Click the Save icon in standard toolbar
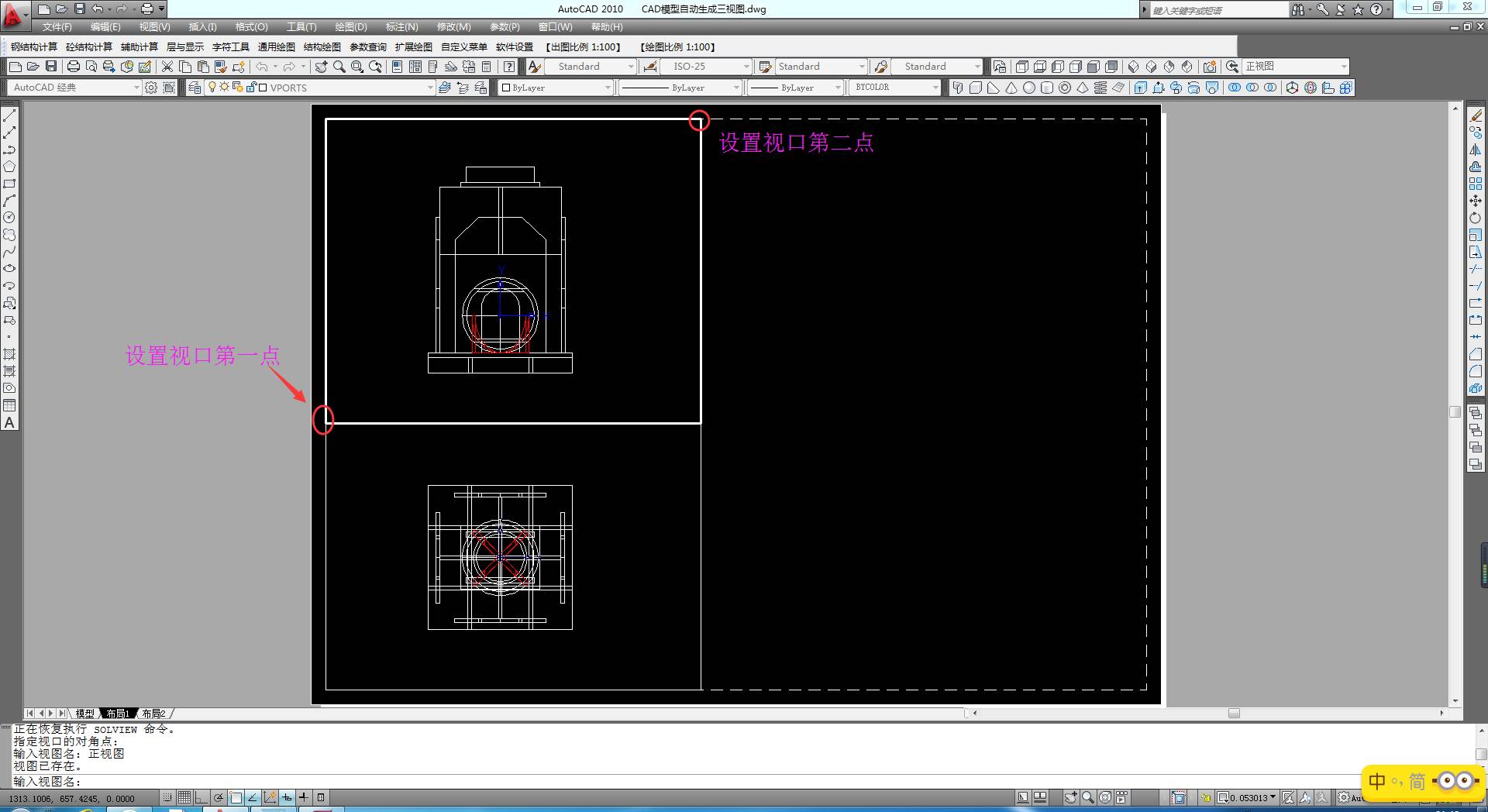 (51, 67)
